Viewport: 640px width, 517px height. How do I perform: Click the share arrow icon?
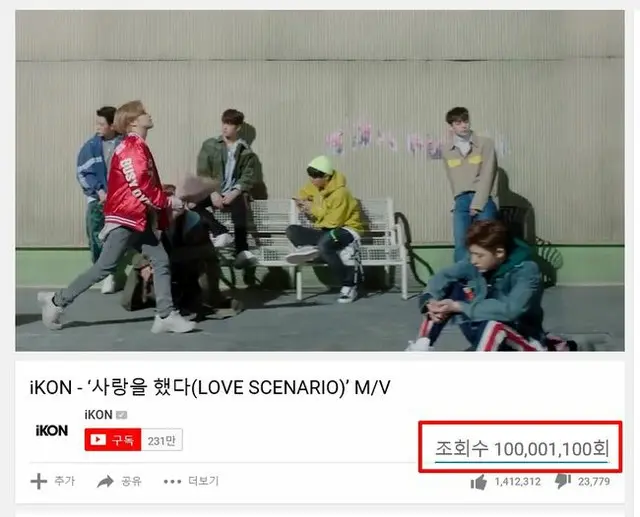coord(105,482)
